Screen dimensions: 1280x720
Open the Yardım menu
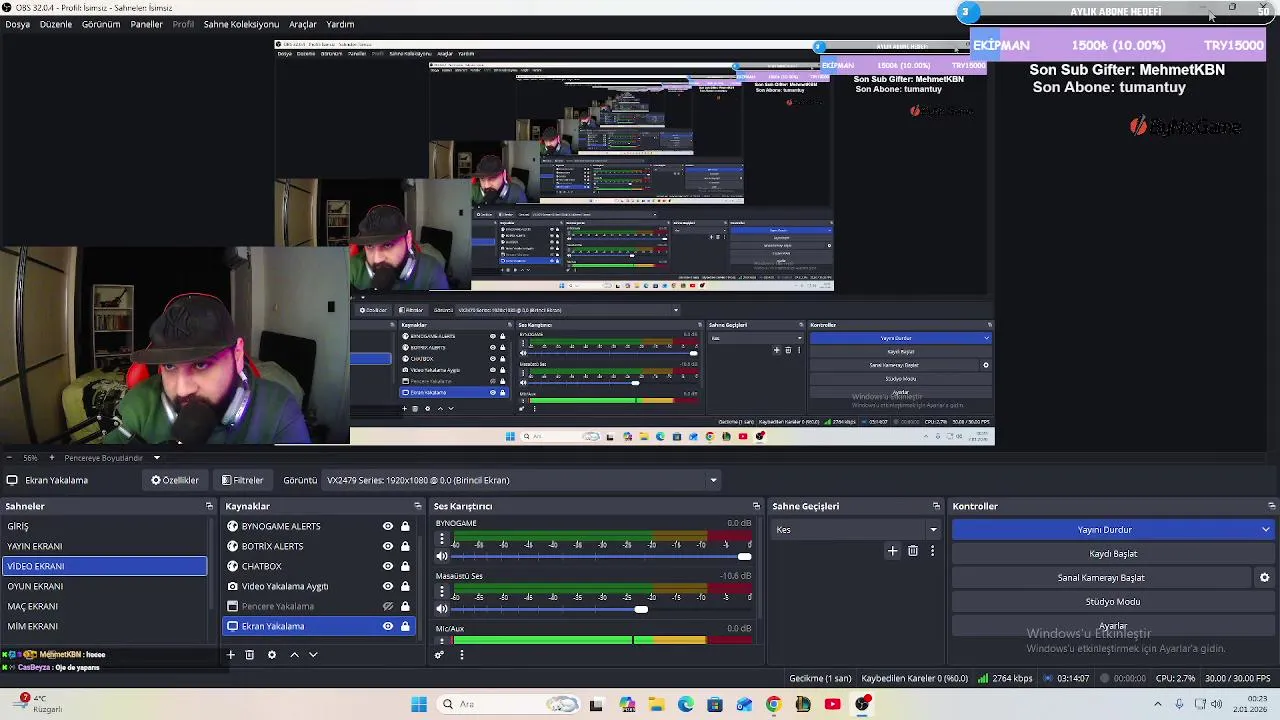click(x=340, y=24)
